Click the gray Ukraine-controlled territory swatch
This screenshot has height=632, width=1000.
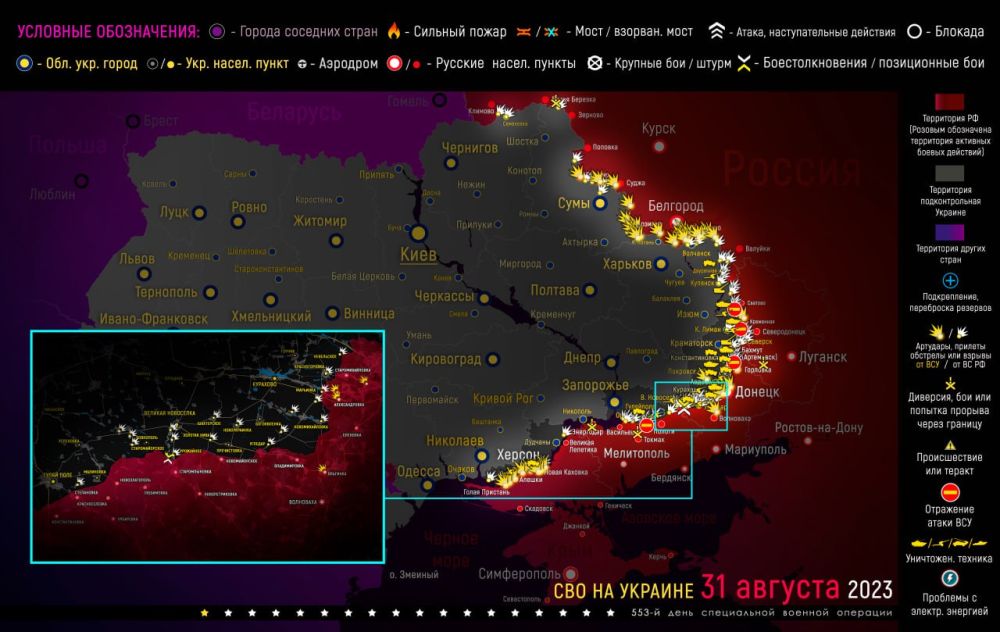[950, 173]
